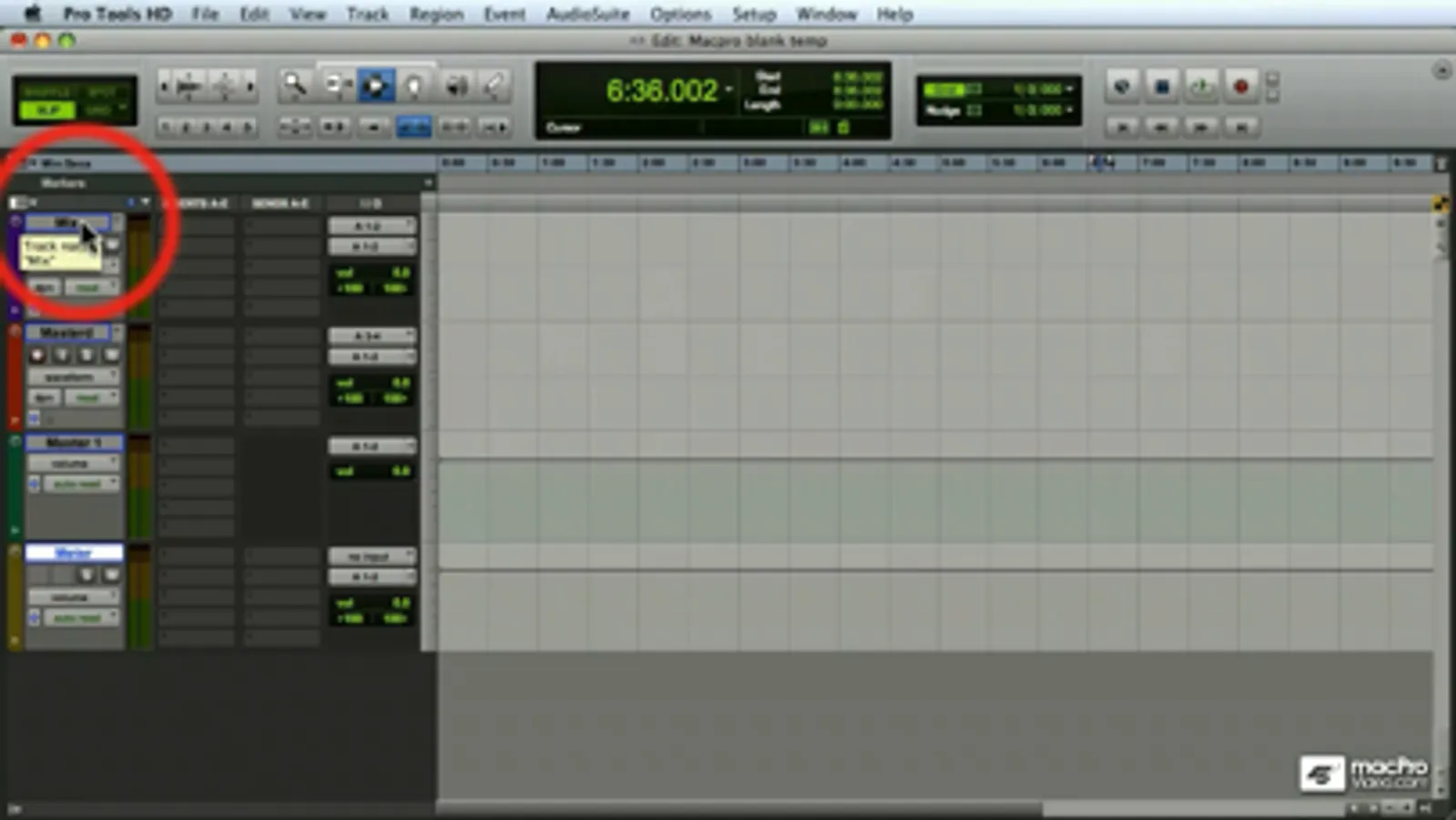This screenshot has width=1456, height=820.
Task: Click horizontal audio zoom waveform button
Action: pos(188,87)
